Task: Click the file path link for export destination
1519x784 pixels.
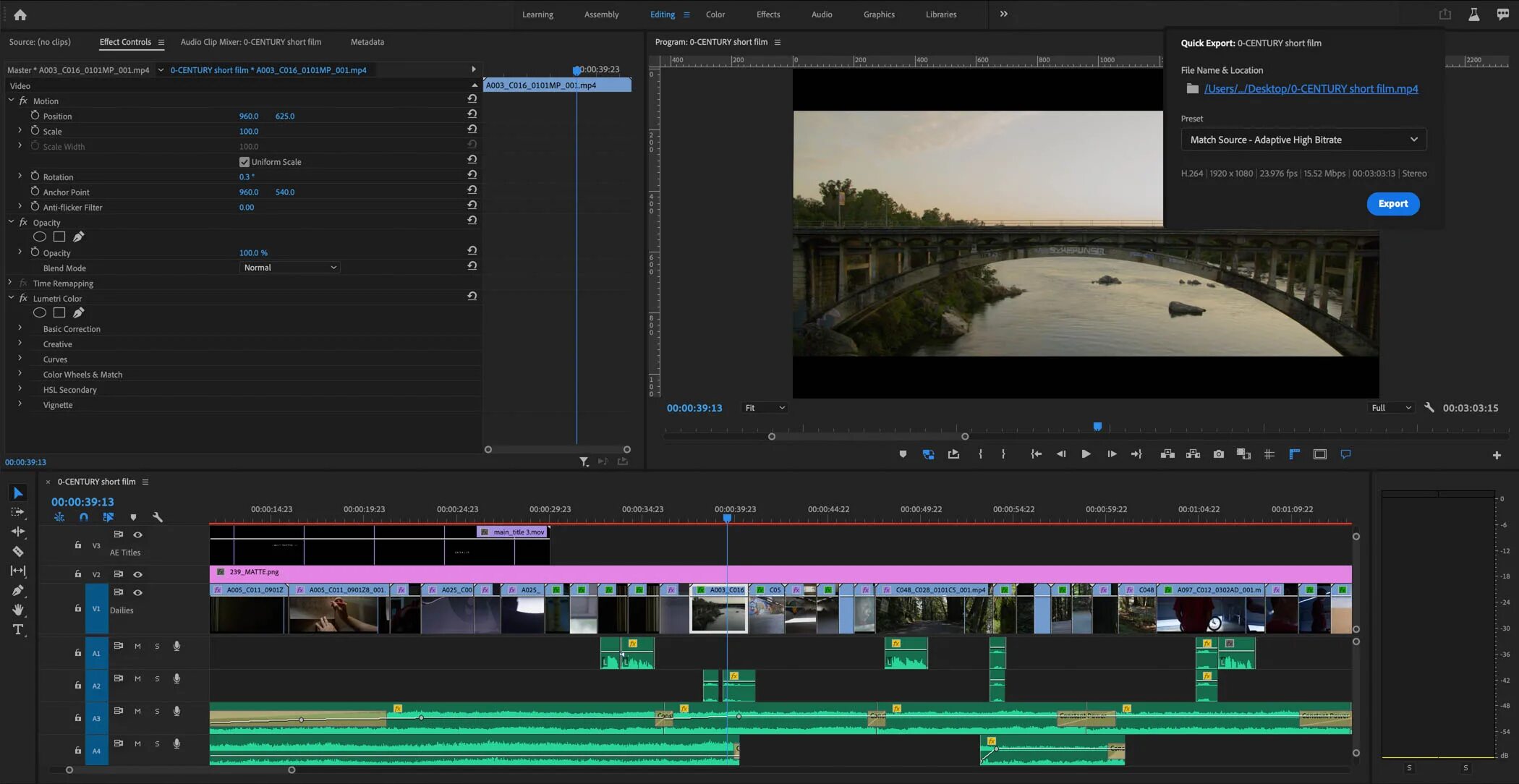Action: (1310, 88)
